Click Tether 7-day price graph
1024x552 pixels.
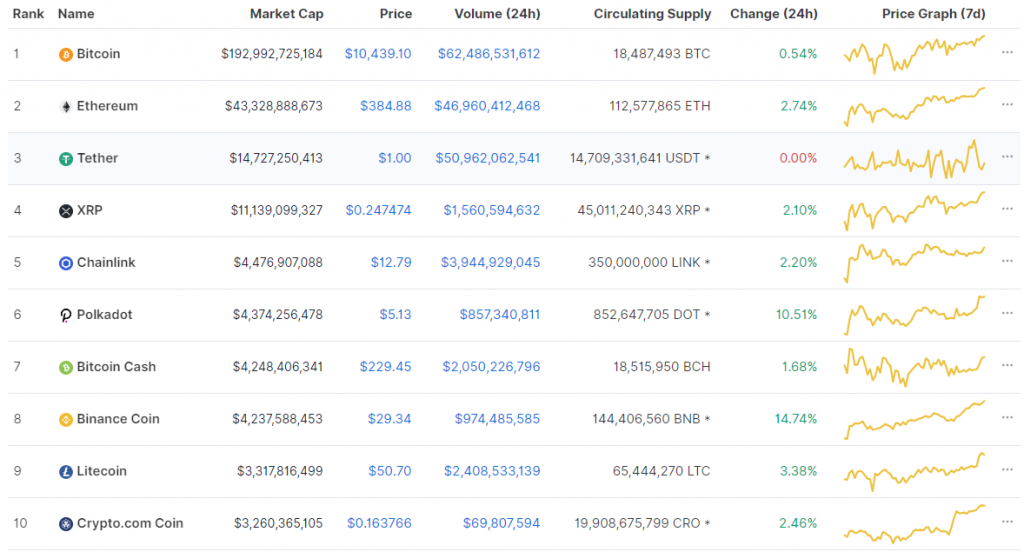pyautogui.click(x=914, y=159)
